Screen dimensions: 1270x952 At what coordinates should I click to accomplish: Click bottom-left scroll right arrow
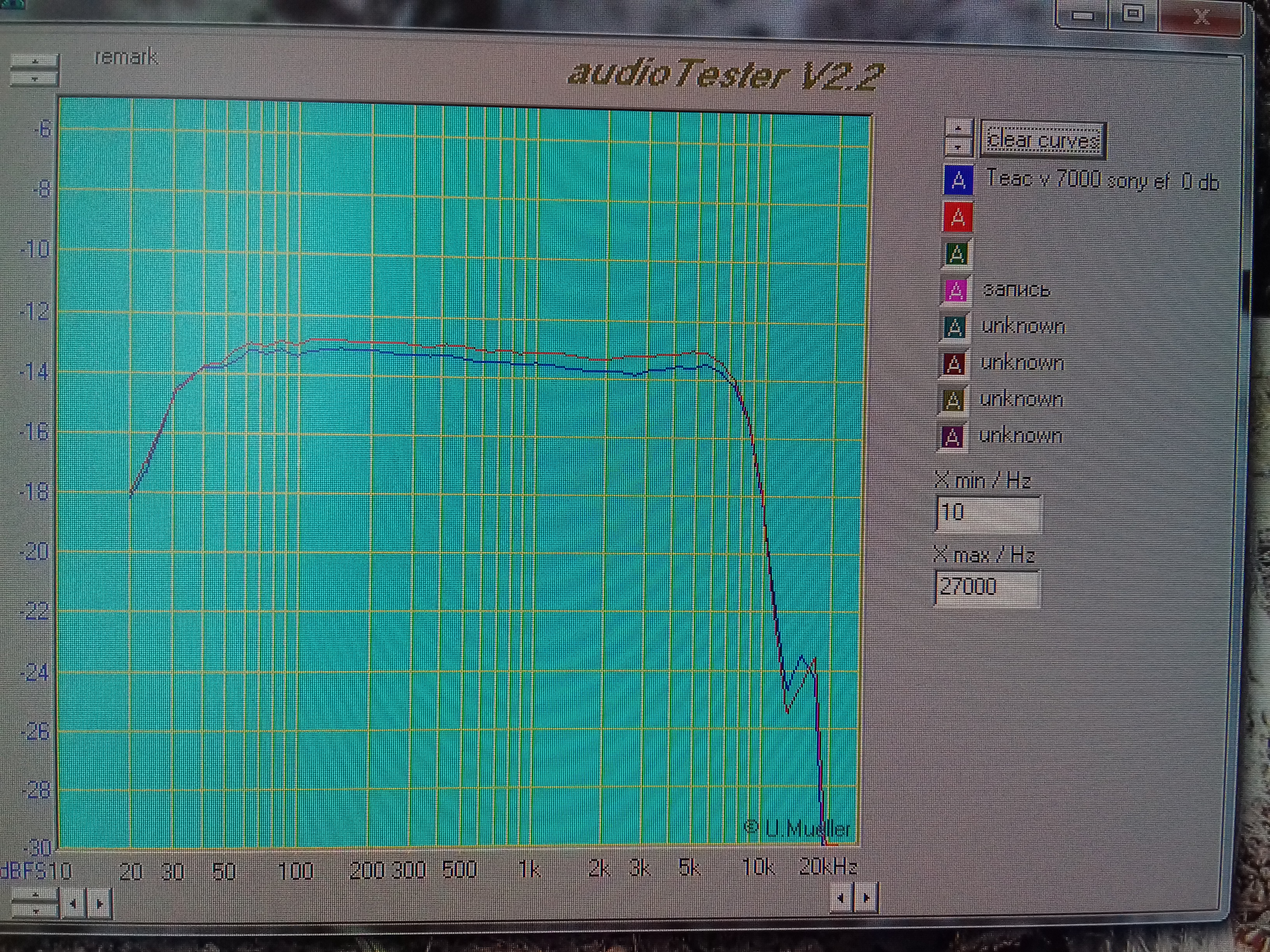tap(100, 904)
